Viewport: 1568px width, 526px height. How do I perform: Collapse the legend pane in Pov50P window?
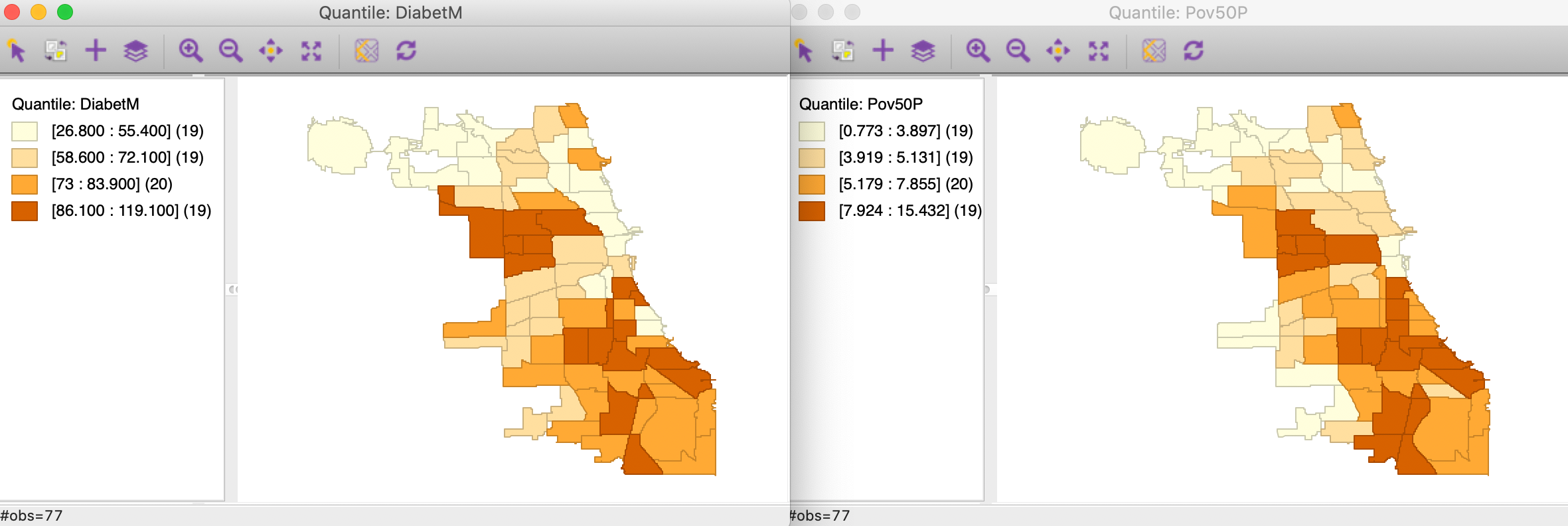[x=988, y=290]
